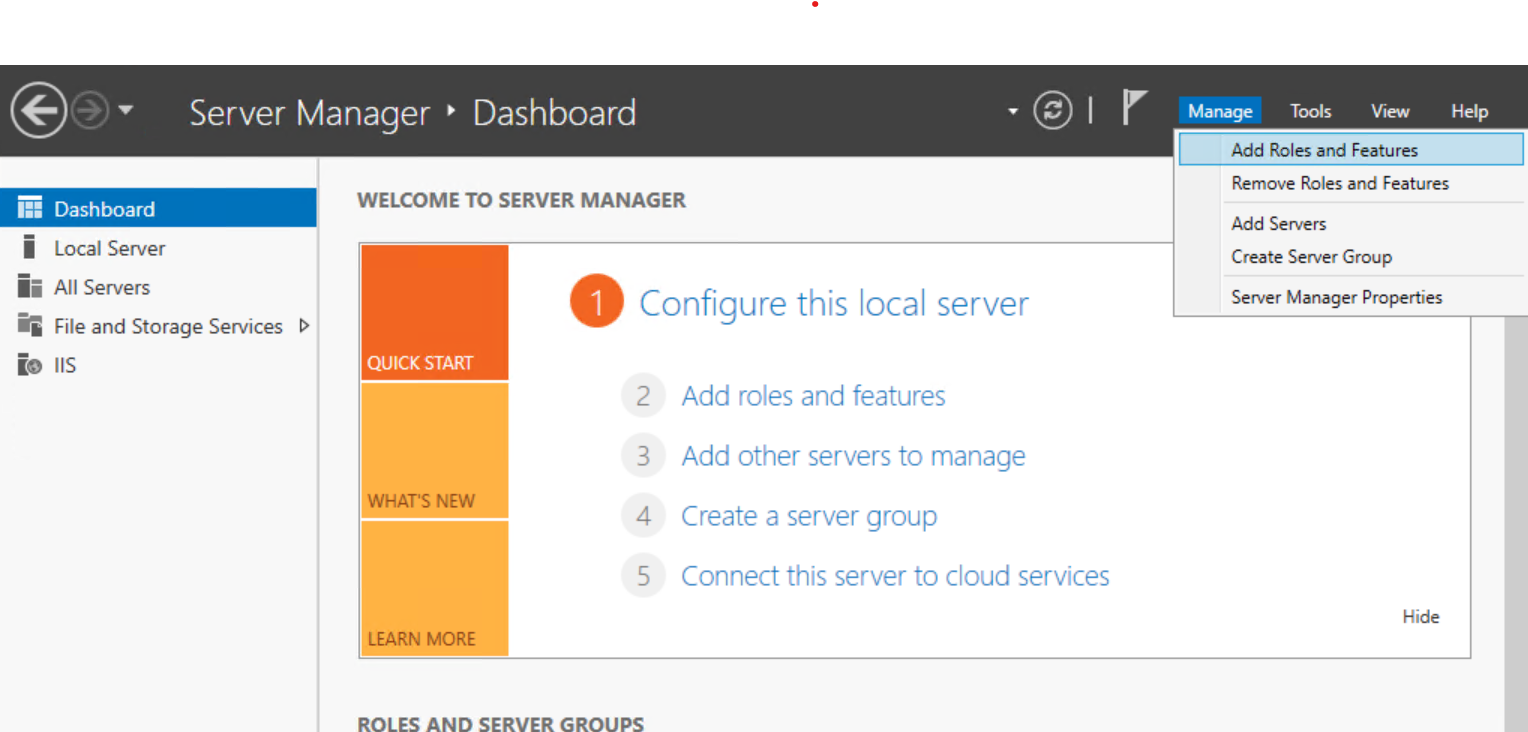Choose Add Servers from Manage menu
Screen dimensions: 1528x732
1351,223
